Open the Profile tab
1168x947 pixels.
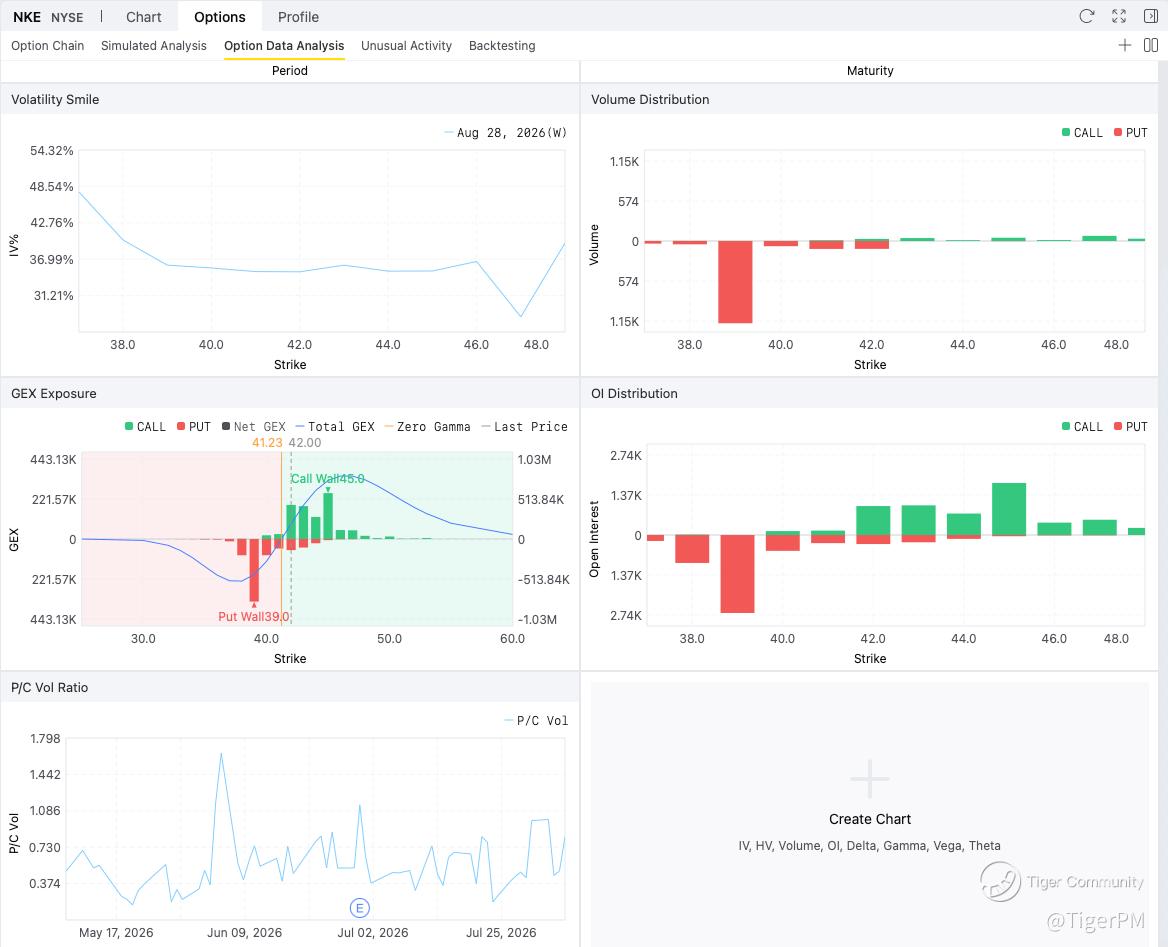298,16
